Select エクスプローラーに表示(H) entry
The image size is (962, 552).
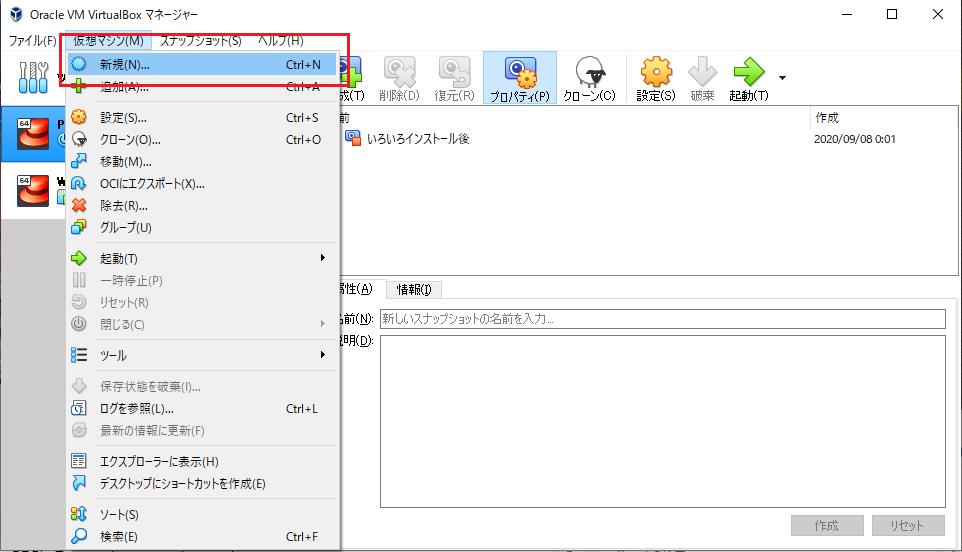[x=202, y=461]
